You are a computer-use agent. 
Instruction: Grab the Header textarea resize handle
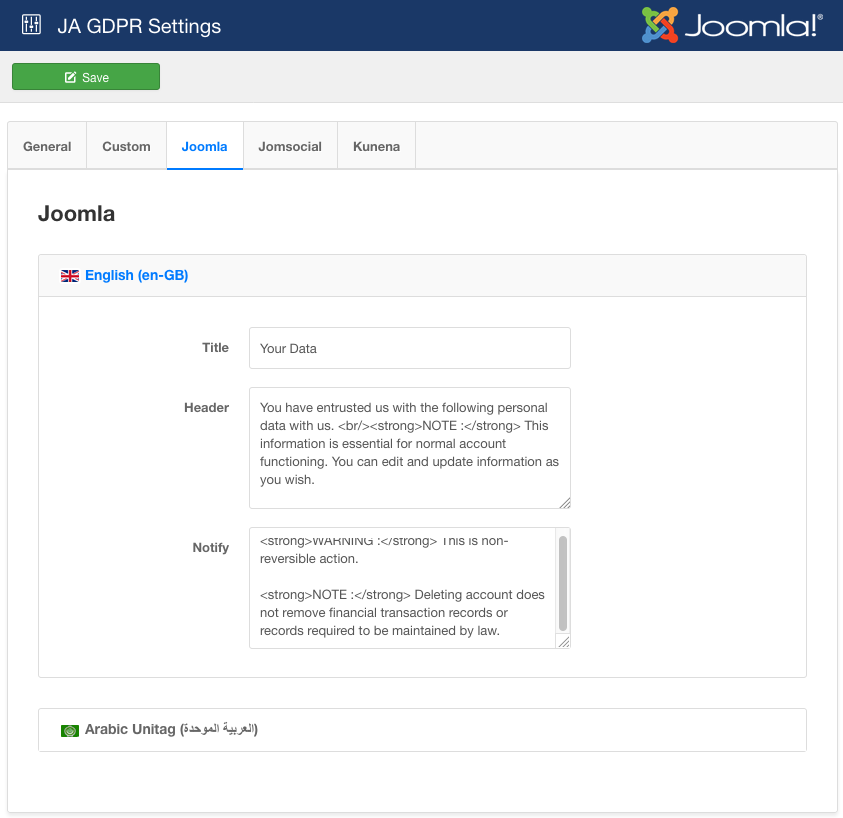pyautogui.click(x=564, y=503)
